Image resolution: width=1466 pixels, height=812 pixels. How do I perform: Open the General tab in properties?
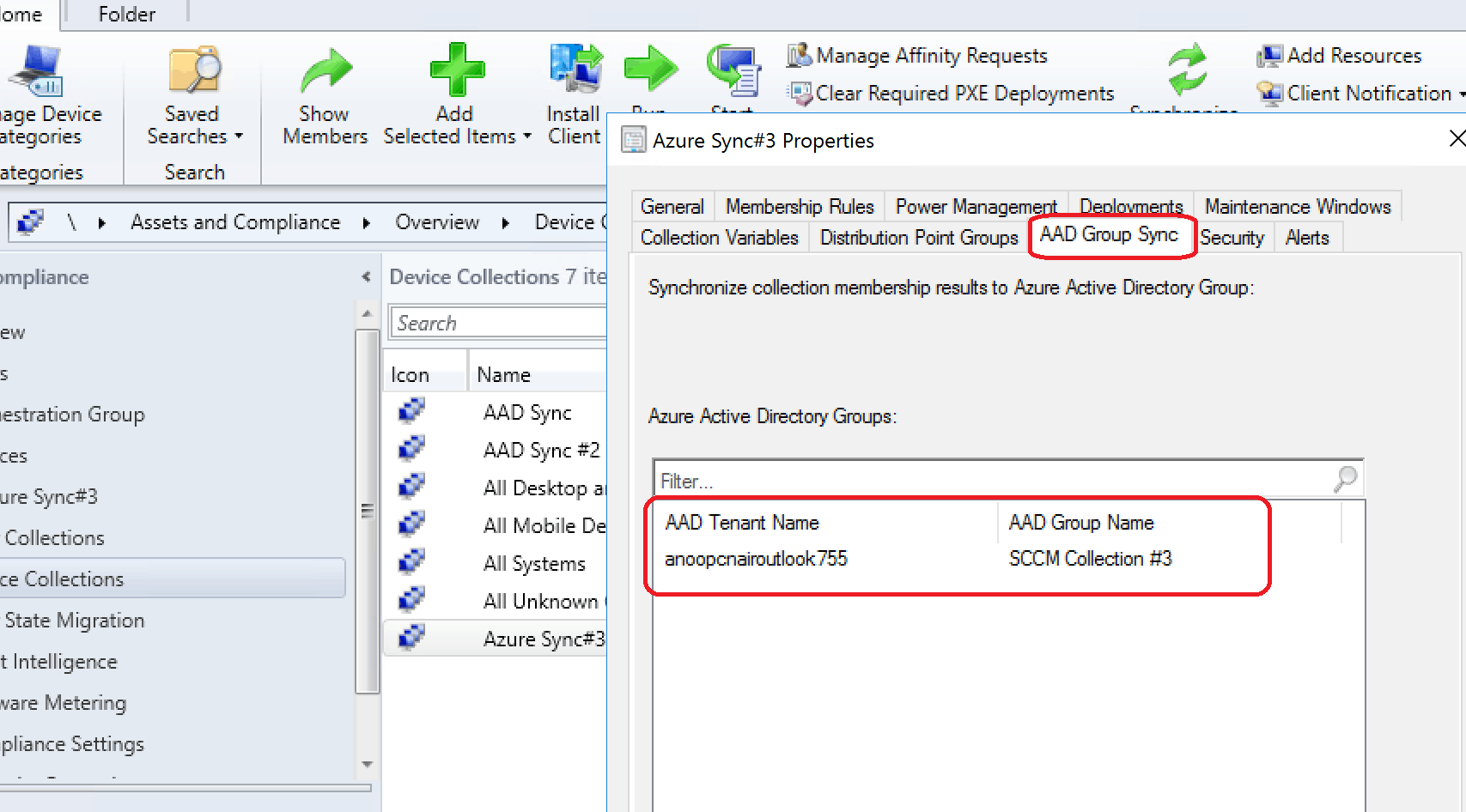point(672,207)
